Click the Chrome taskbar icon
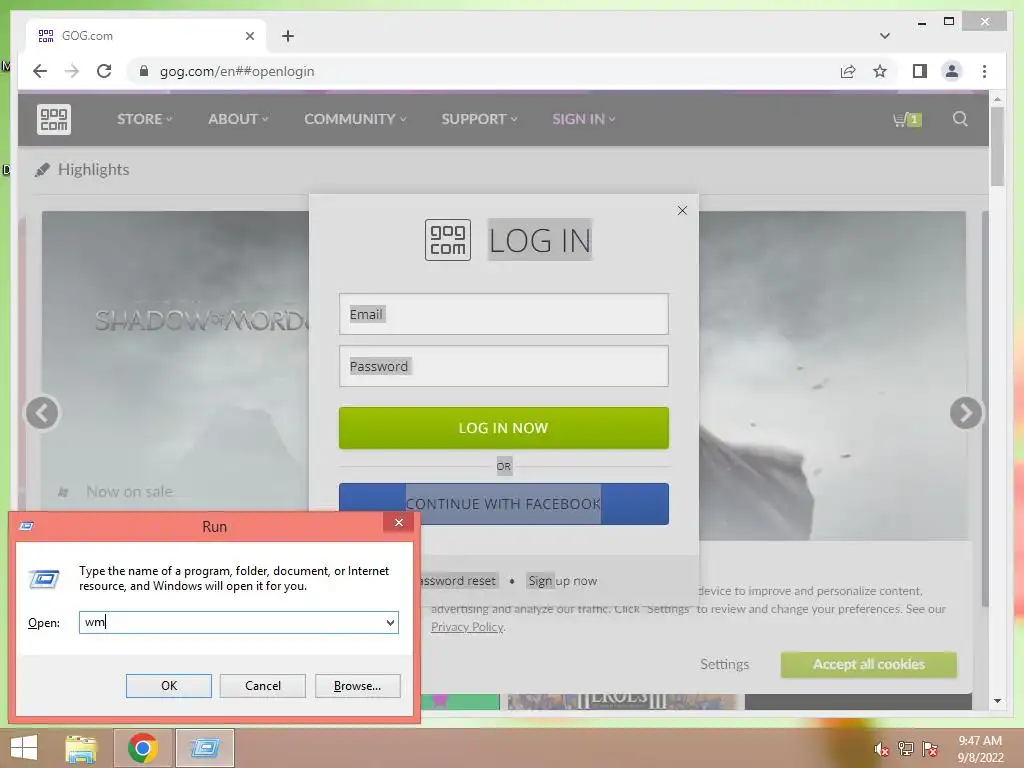 click(142, 748)
